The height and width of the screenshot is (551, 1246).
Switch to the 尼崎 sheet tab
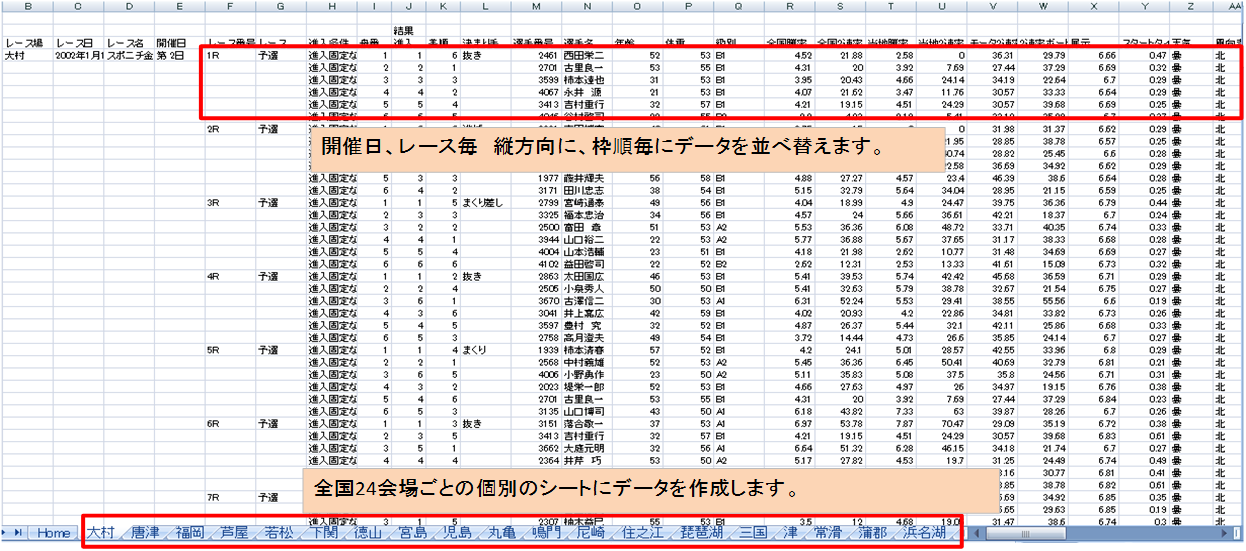click(591, 533)
